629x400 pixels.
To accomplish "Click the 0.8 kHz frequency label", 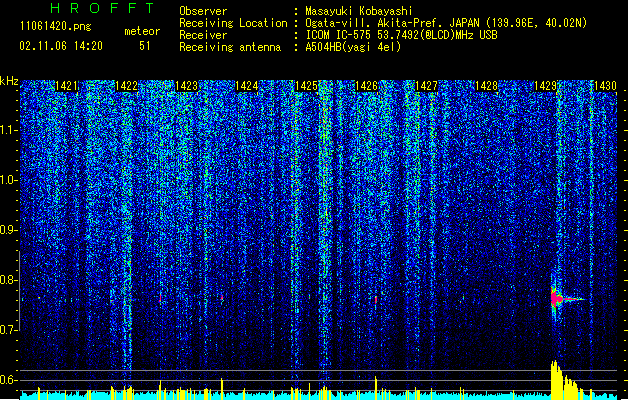I will point(9,280).
